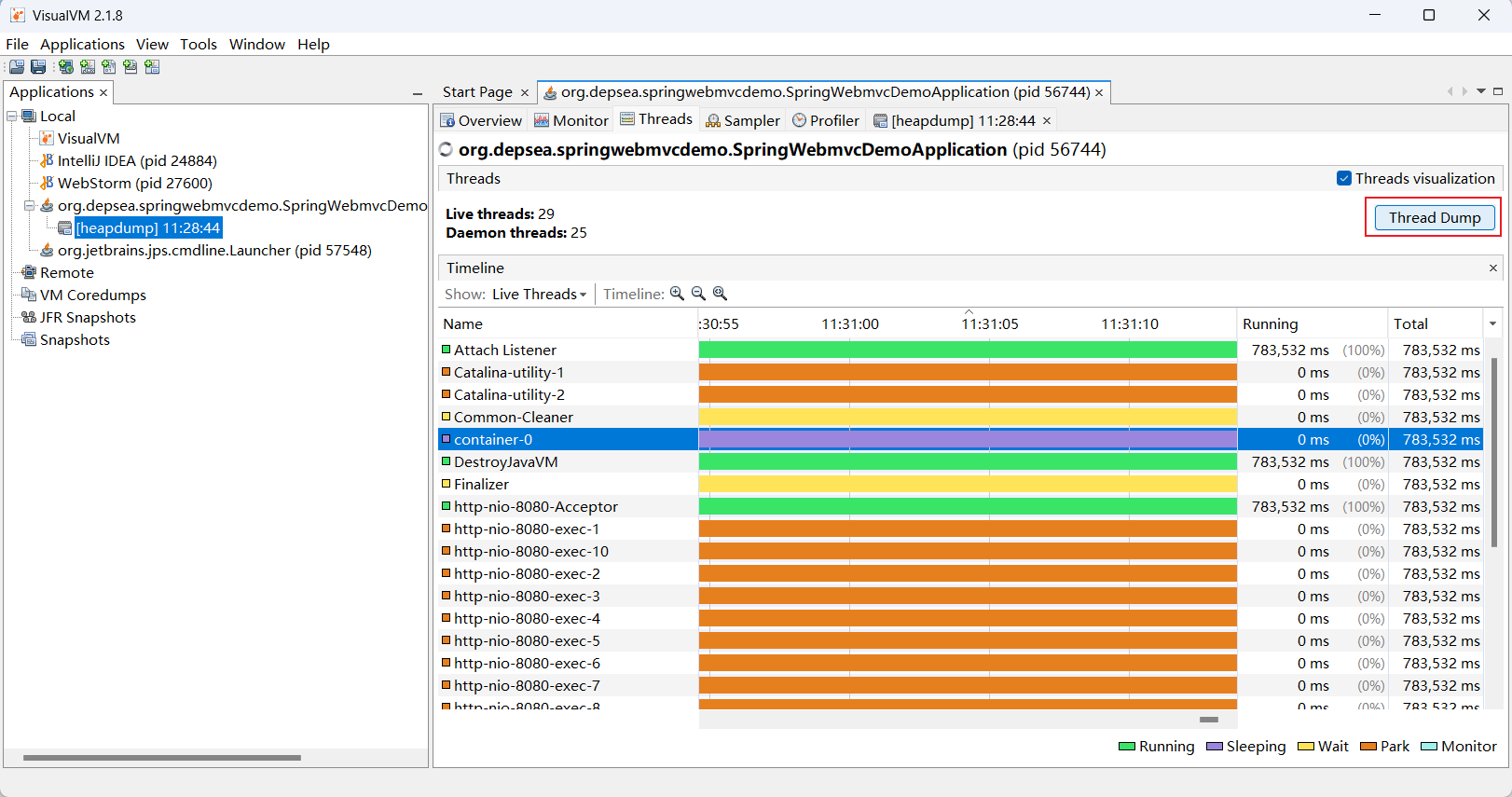This screenshot has width=1512, height=797.
Task: Click the timeline scale-to-fit magnifier icon
Action: pyautogui.click(x=720, y=294)
